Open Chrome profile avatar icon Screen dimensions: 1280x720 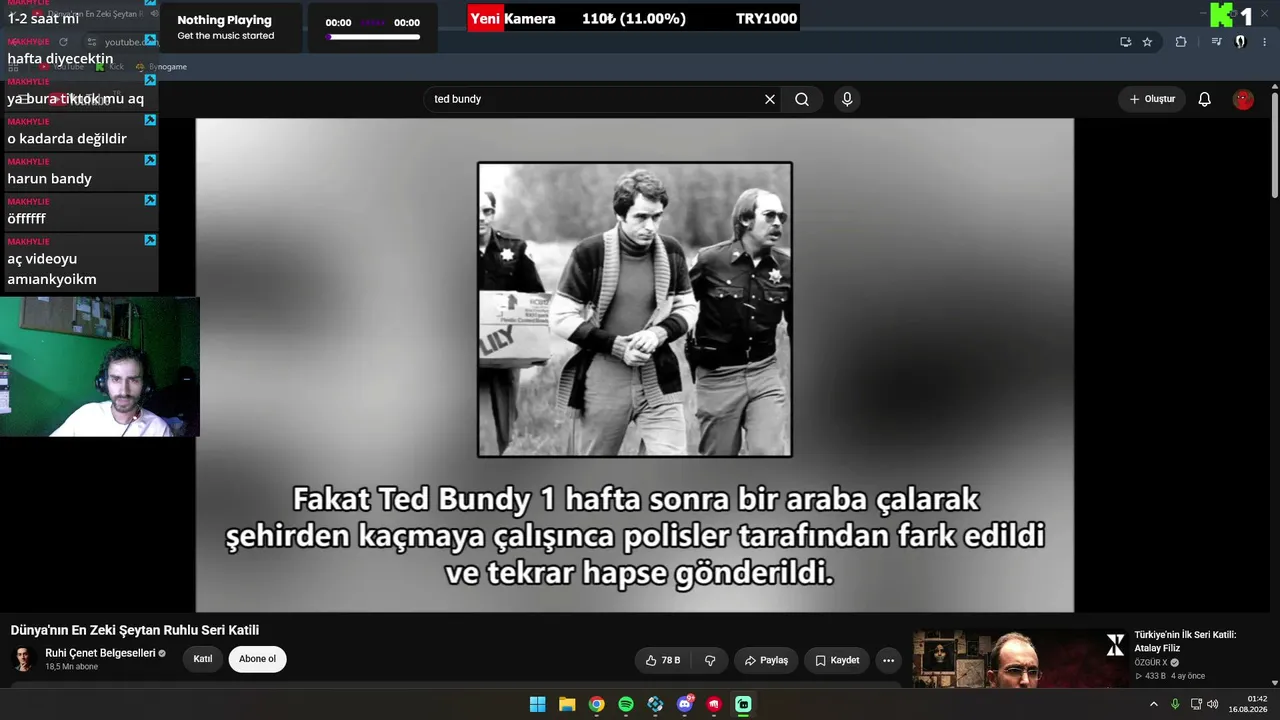(1240, 42)
